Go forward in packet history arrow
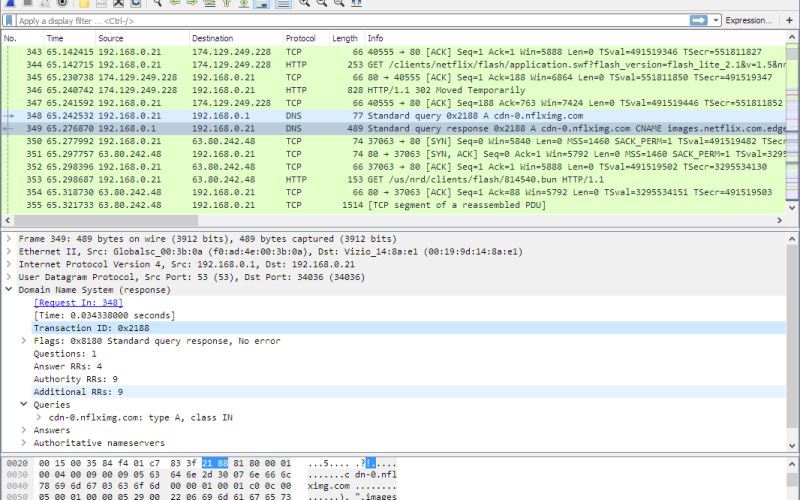The height and width of the screenshot is (500, 800). pyautogui.click(x=192, y=3)
